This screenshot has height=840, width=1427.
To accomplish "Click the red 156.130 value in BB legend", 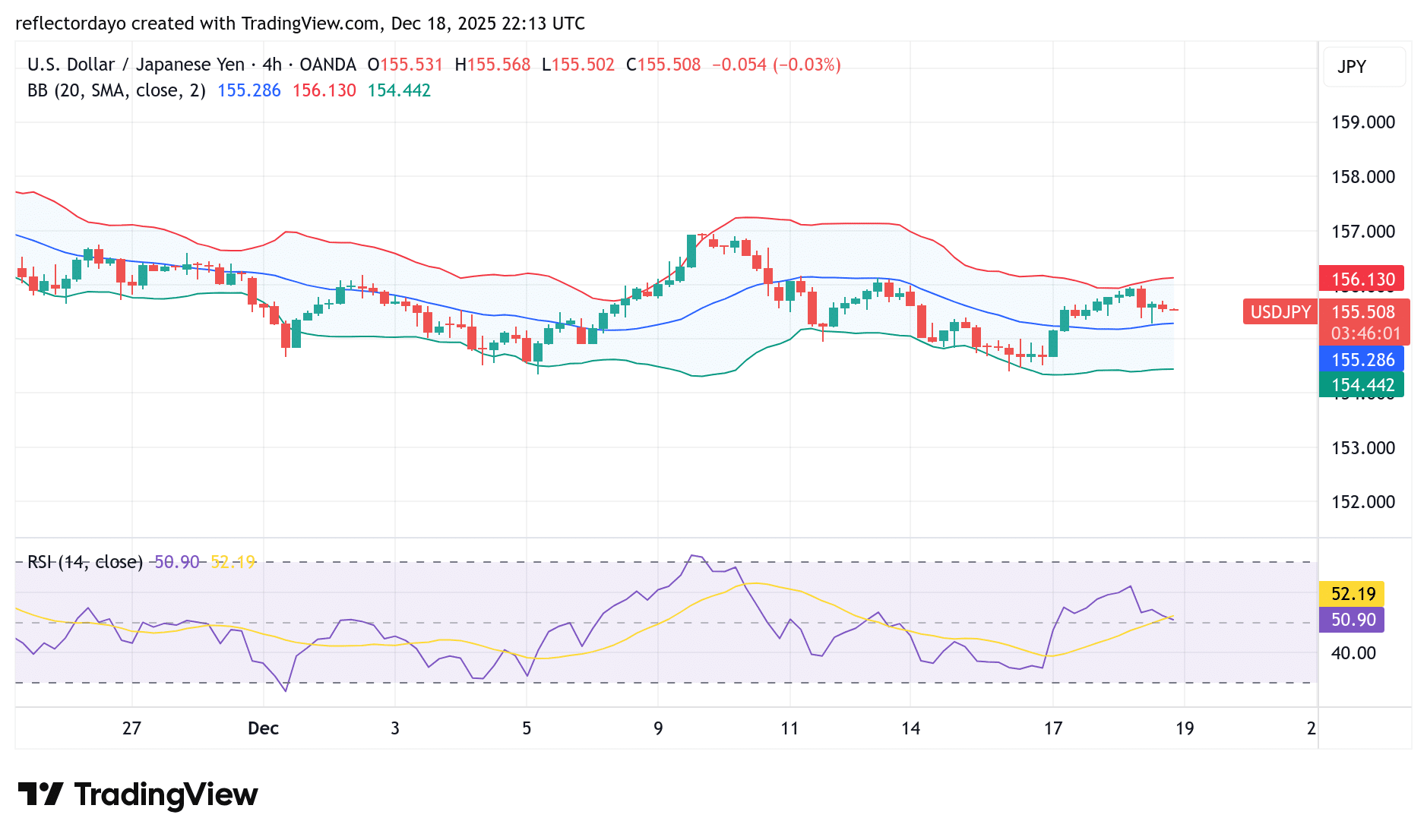I will click(324, 90).
